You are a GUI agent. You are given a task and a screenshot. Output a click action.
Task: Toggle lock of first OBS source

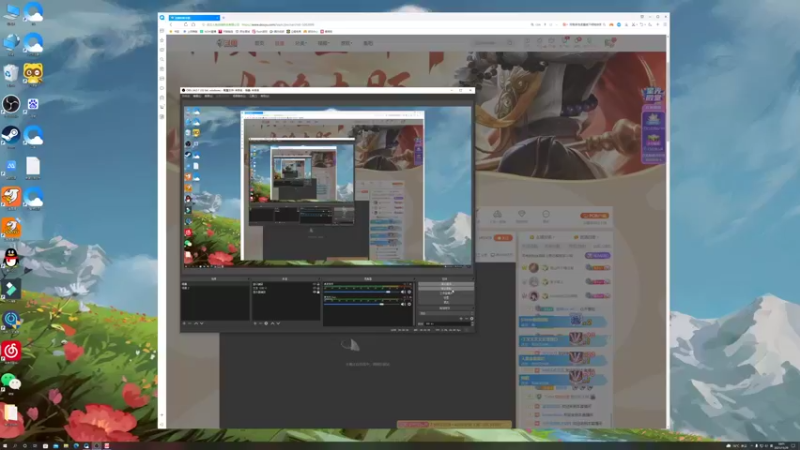tap(318, 284)
